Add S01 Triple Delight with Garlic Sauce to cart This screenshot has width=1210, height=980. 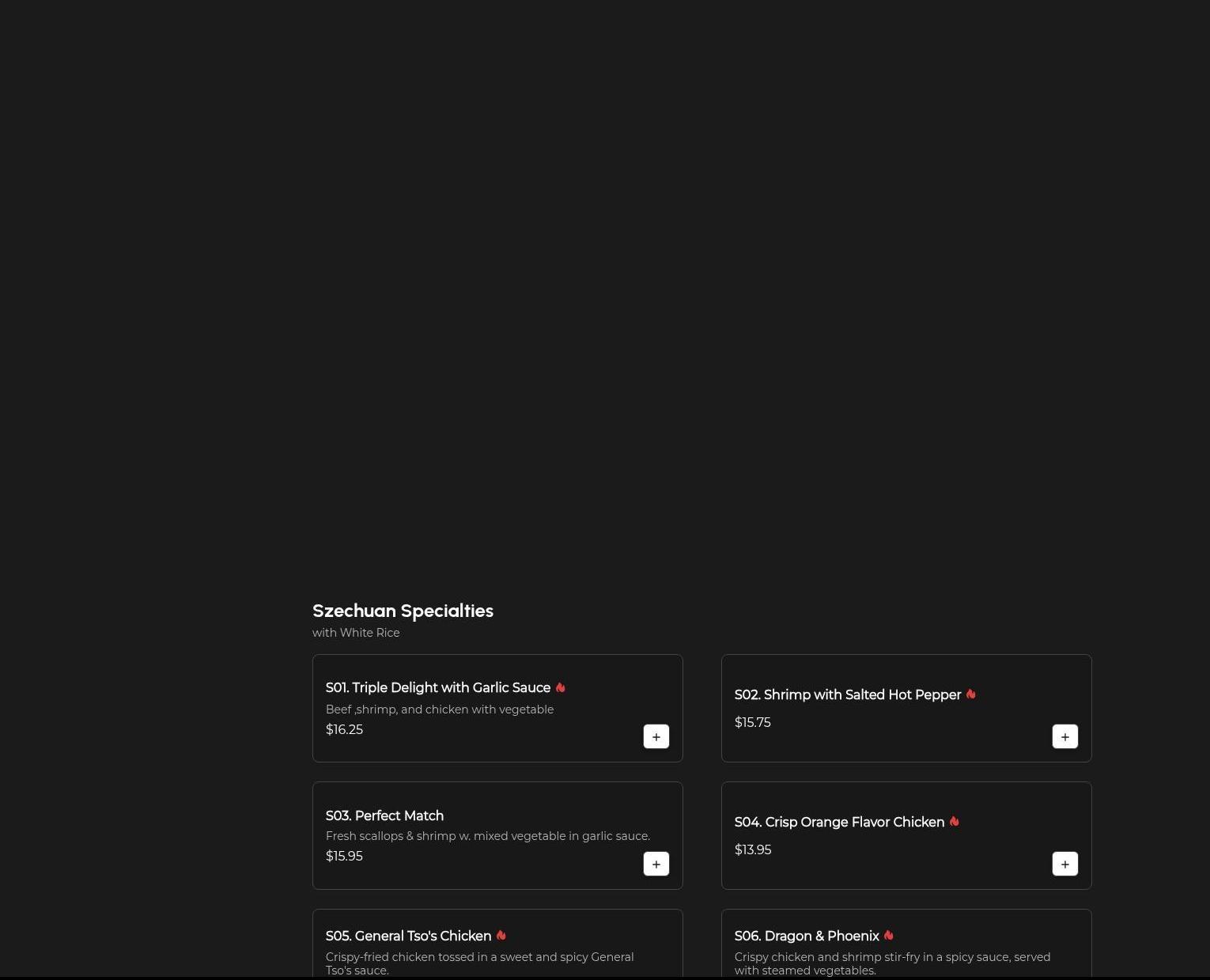pos(656,736)
